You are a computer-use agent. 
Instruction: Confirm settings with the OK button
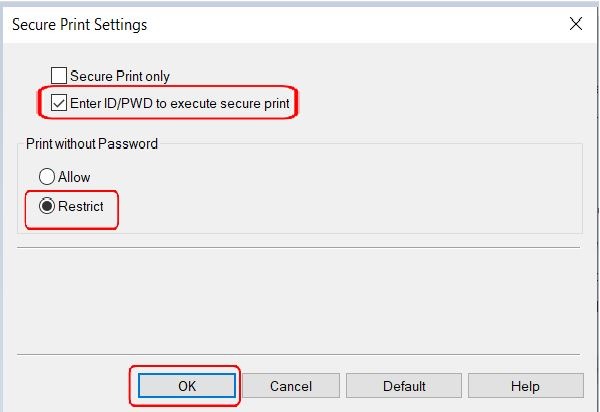[x=186, y=386]
